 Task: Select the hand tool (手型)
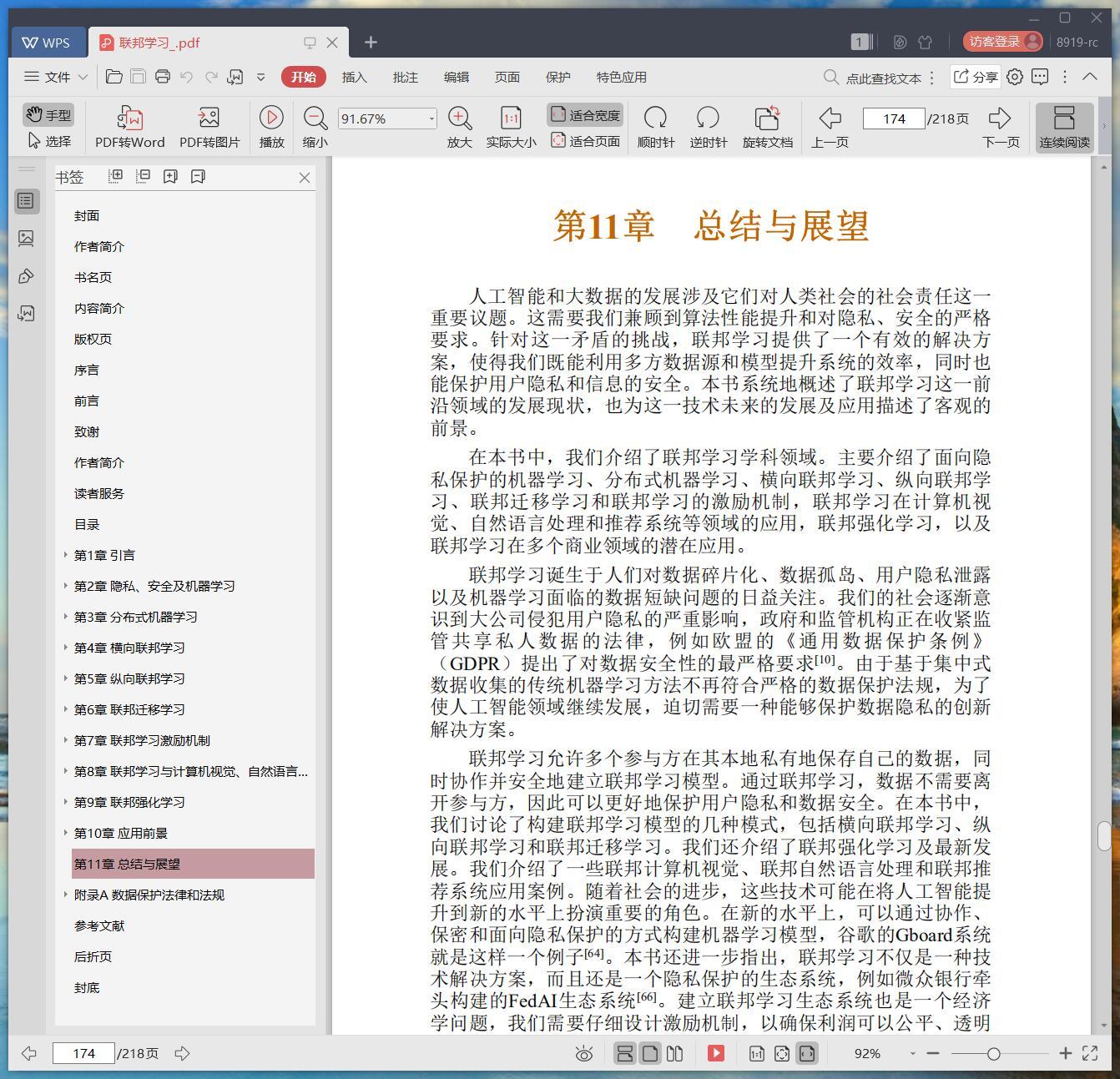[48, 115]
